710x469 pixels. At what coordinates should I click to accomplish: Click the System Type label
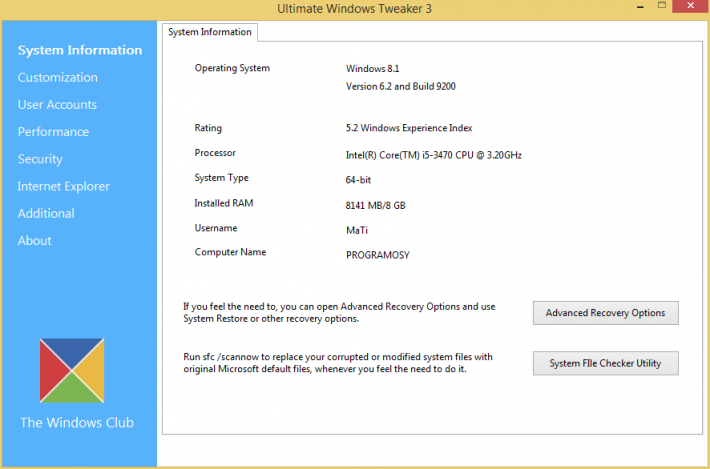coord(221,178)
